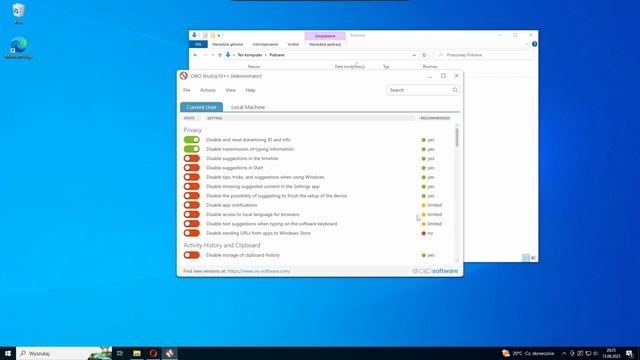This screenshot has height=360, width=640.
Task: Open the Plik tab in File Explorer
Action: pos(198,44)
